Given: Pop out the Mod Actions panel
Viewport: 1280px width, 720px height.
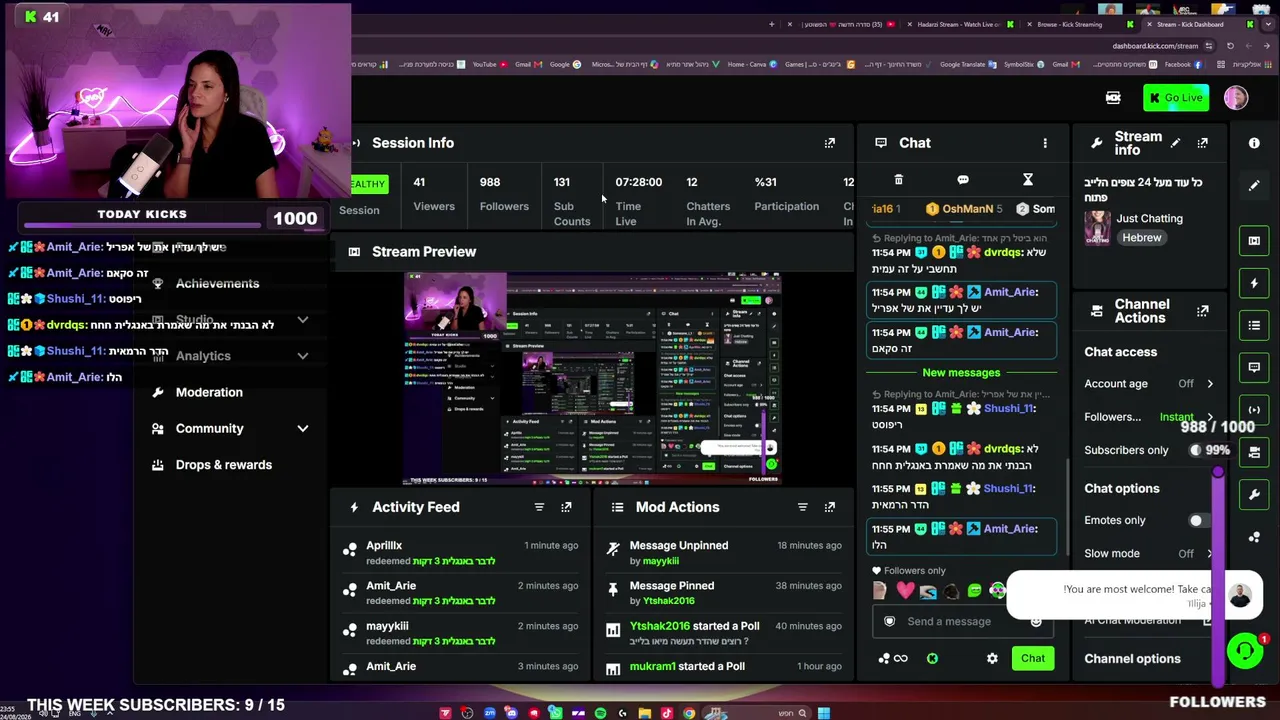Looking at the screenshot, I should tap(830, 507).
